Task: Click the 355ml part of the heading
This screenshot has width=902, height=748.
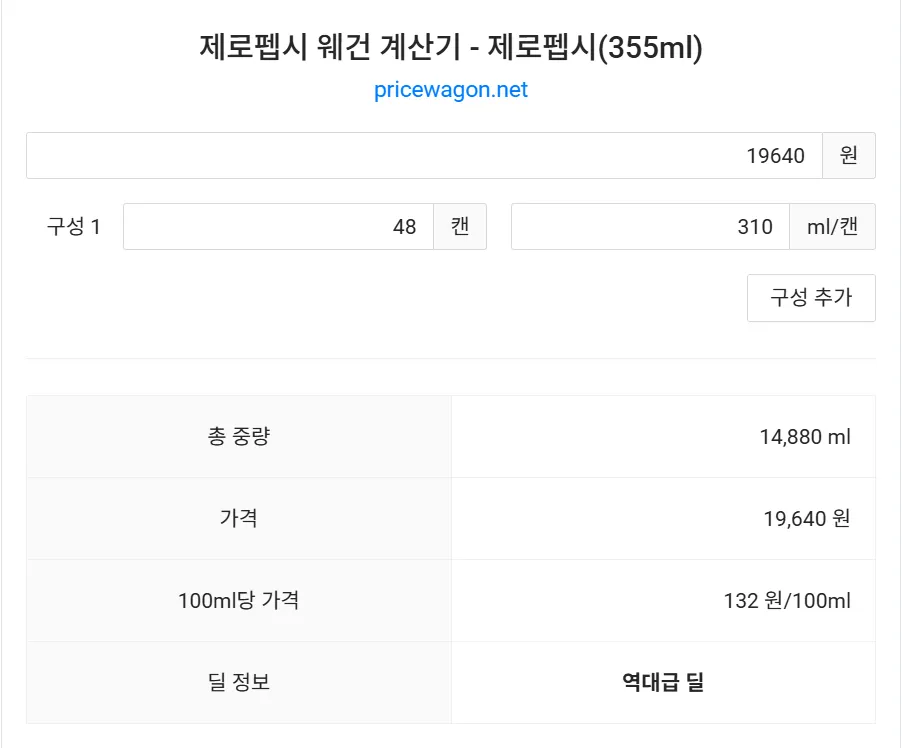Action: pyautogui.click(x=650, y=47)
